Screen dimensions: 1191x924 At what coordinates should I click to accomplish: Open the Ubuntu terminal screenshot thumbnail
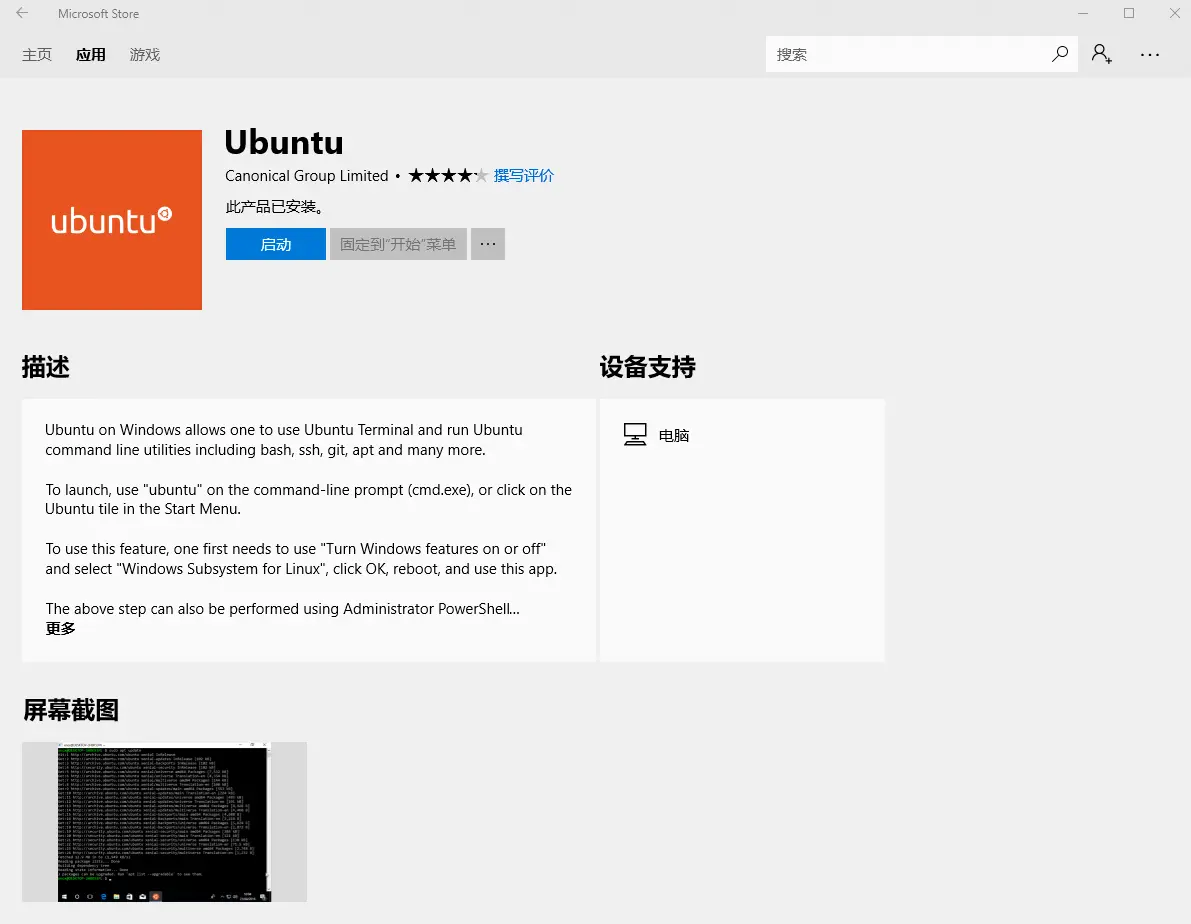pyautogui.click(x=164, y=821)
